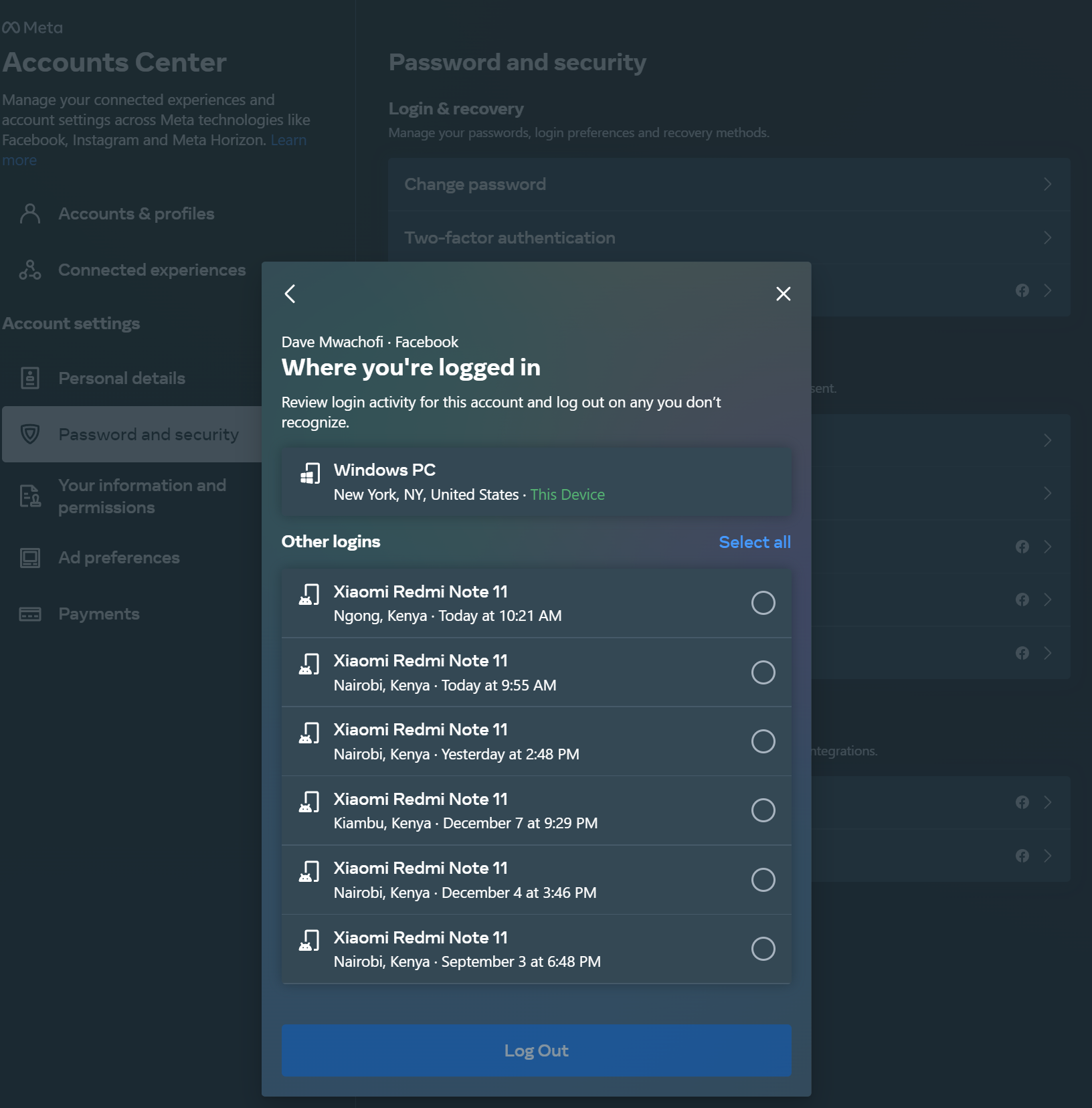Viewport: 1092px width, 1108px height.
Task: Open Personal details settings
Action: tap(132, 378)
